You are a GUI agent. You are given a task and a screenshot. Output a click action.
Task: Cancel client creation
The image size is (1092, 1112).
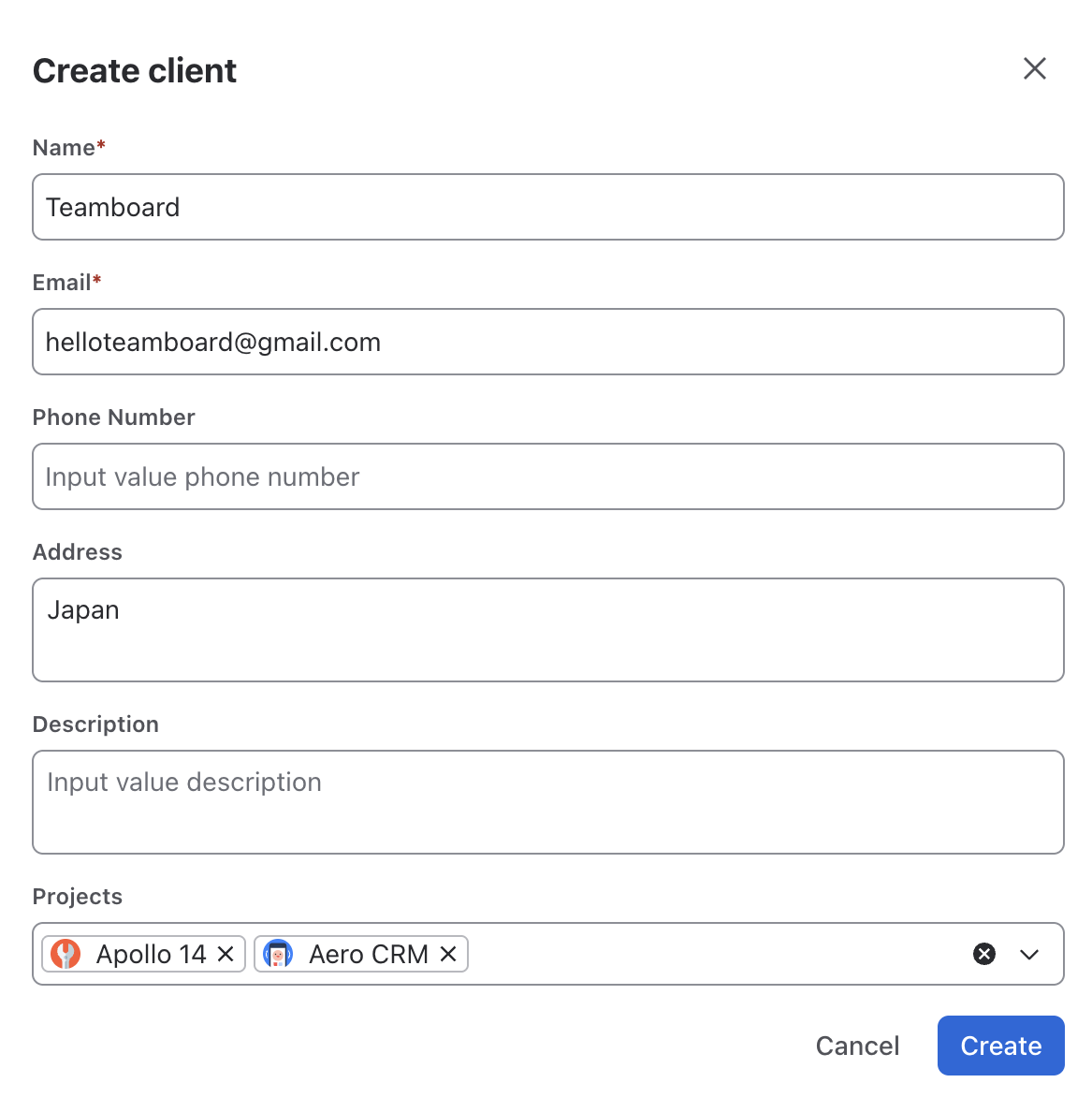click(857, 1046)
